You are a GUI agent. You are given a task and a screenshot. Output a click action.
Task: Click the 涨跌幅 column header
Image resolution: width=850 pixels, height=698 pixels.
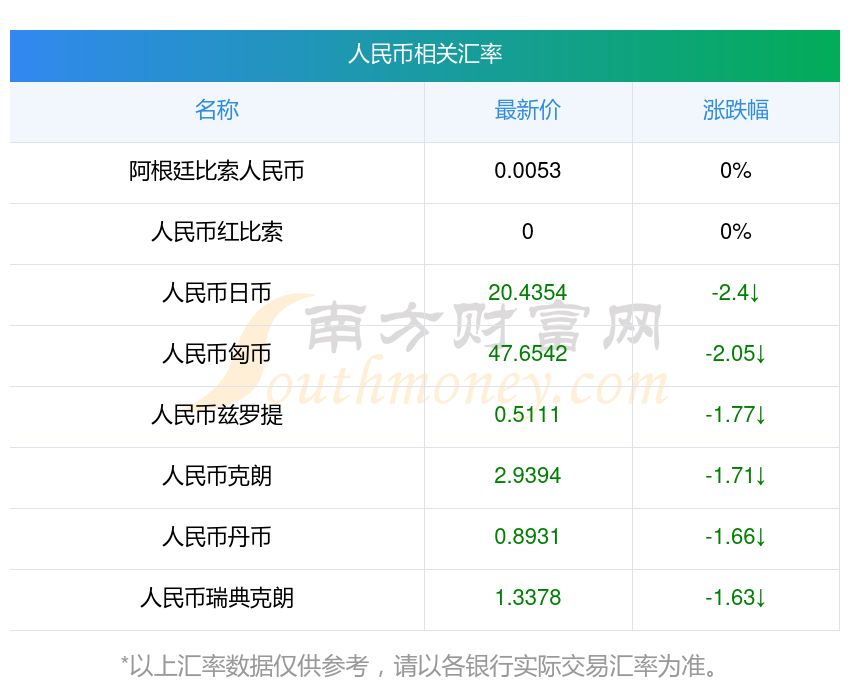[x=736, y=110]
